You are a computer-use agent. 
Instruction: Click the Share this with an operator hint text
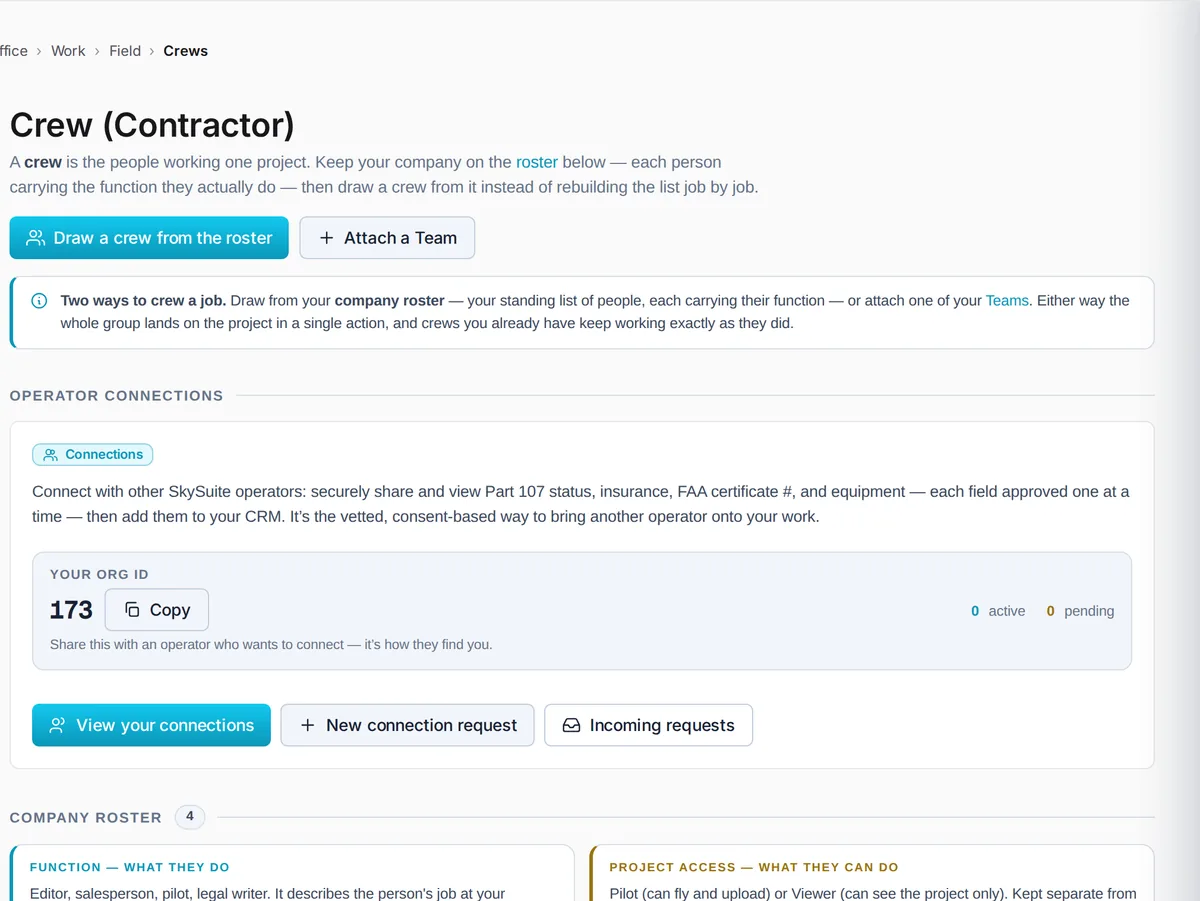pyautogui.click(x=271, y=645)
